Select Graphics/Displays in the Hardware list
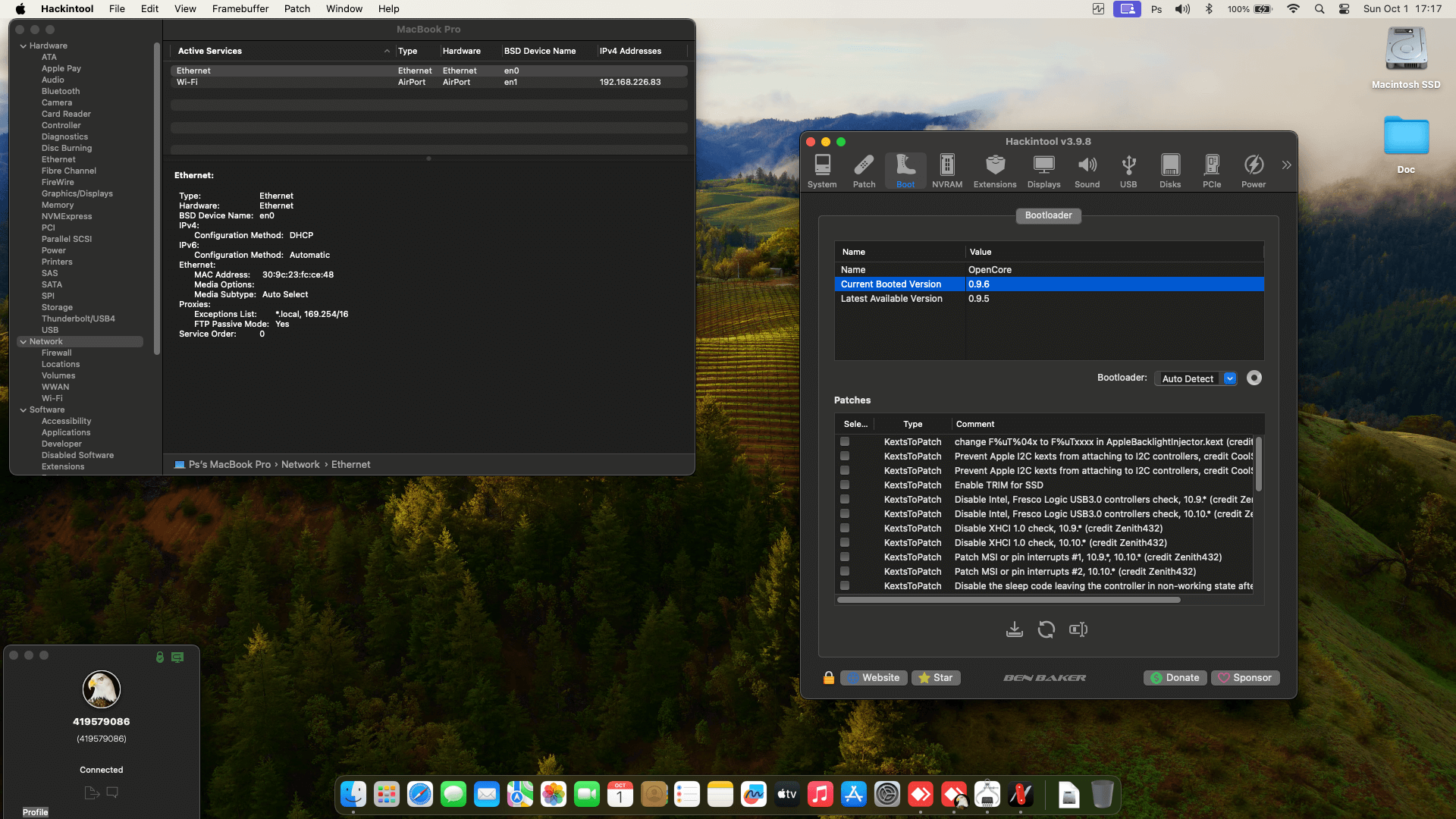This screenshot has height=819, width=1456. 77,193
